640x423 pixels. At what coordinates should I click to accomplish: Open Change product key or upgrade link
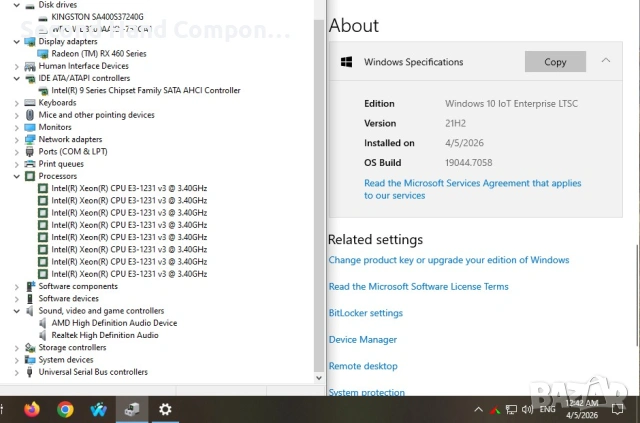pos(448,260)
